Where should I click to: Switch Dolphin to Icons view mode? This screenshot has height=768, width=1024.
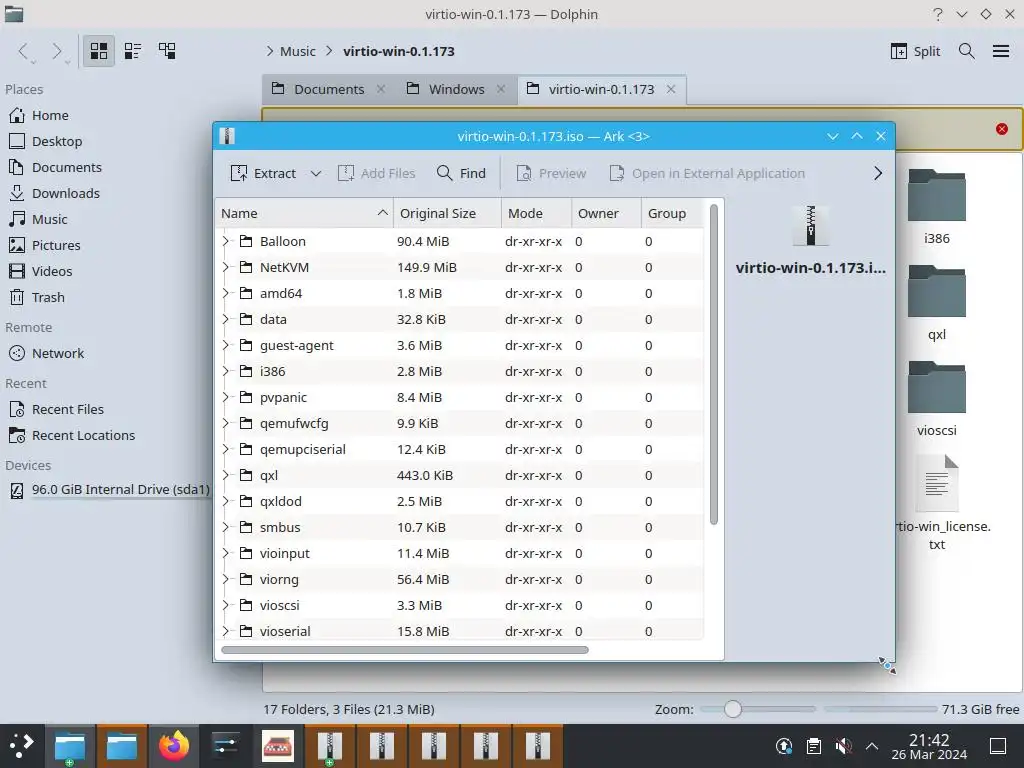point(99,51)
